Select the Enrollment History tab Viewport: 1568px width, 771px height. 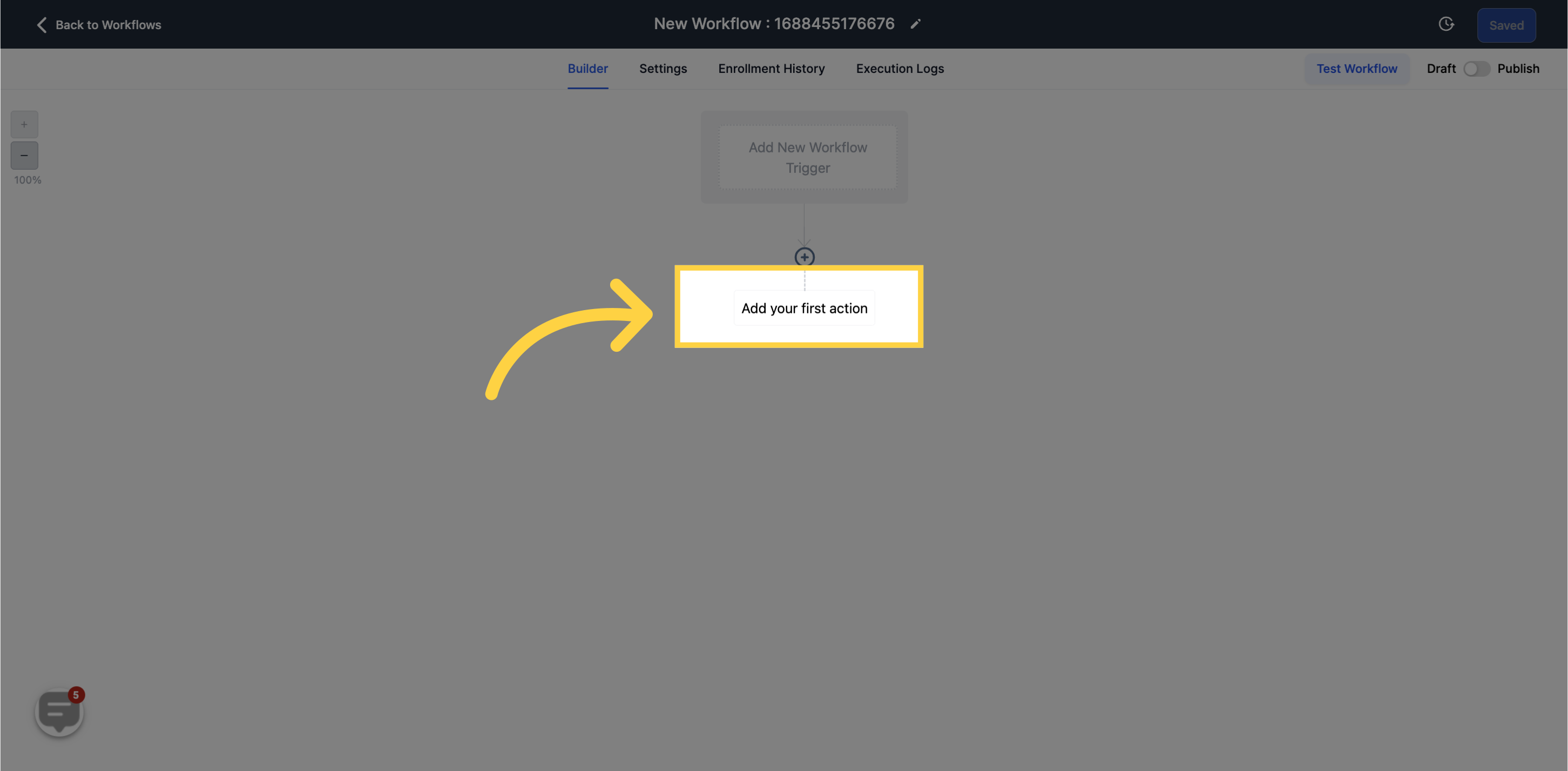(772, 68)
